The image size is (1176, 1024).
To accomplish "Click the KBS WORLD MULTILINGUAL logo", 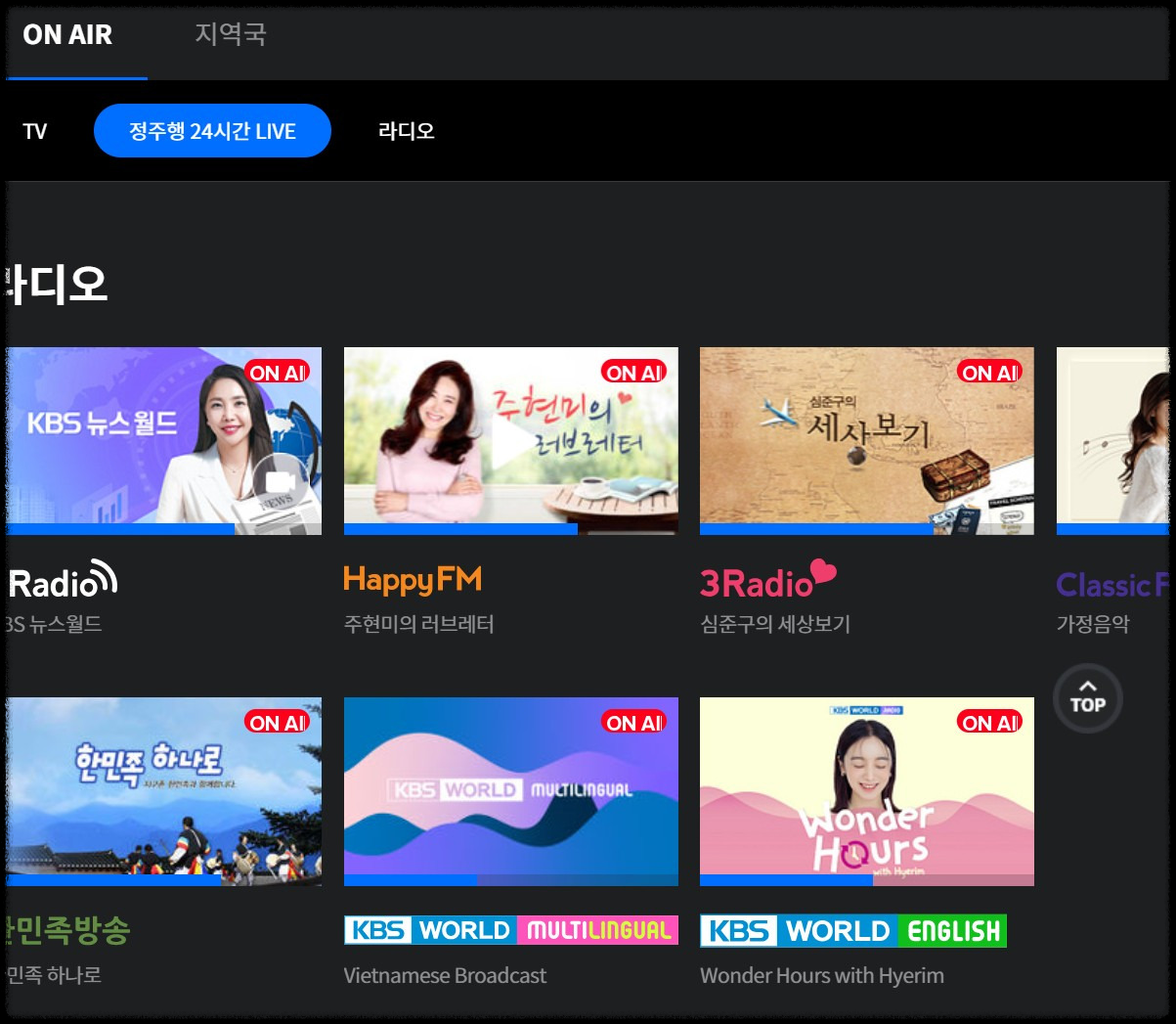I will (x=511, y=930).
